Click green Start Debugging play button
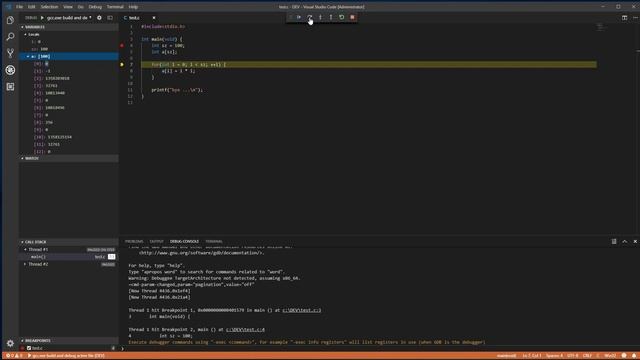This screenshot has height=360, width=640. (42, 18)
